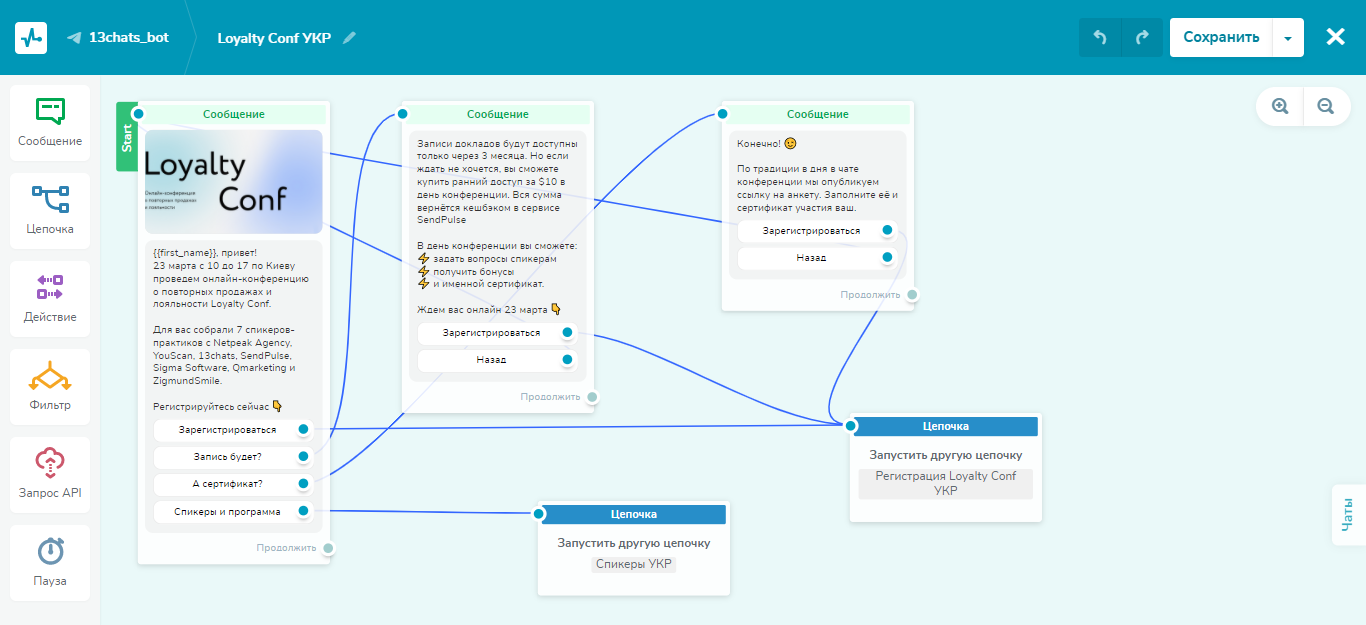The image size is (1366, 625).
Task: Click the Записи докладов message text
Action: [x=498, y=226]
